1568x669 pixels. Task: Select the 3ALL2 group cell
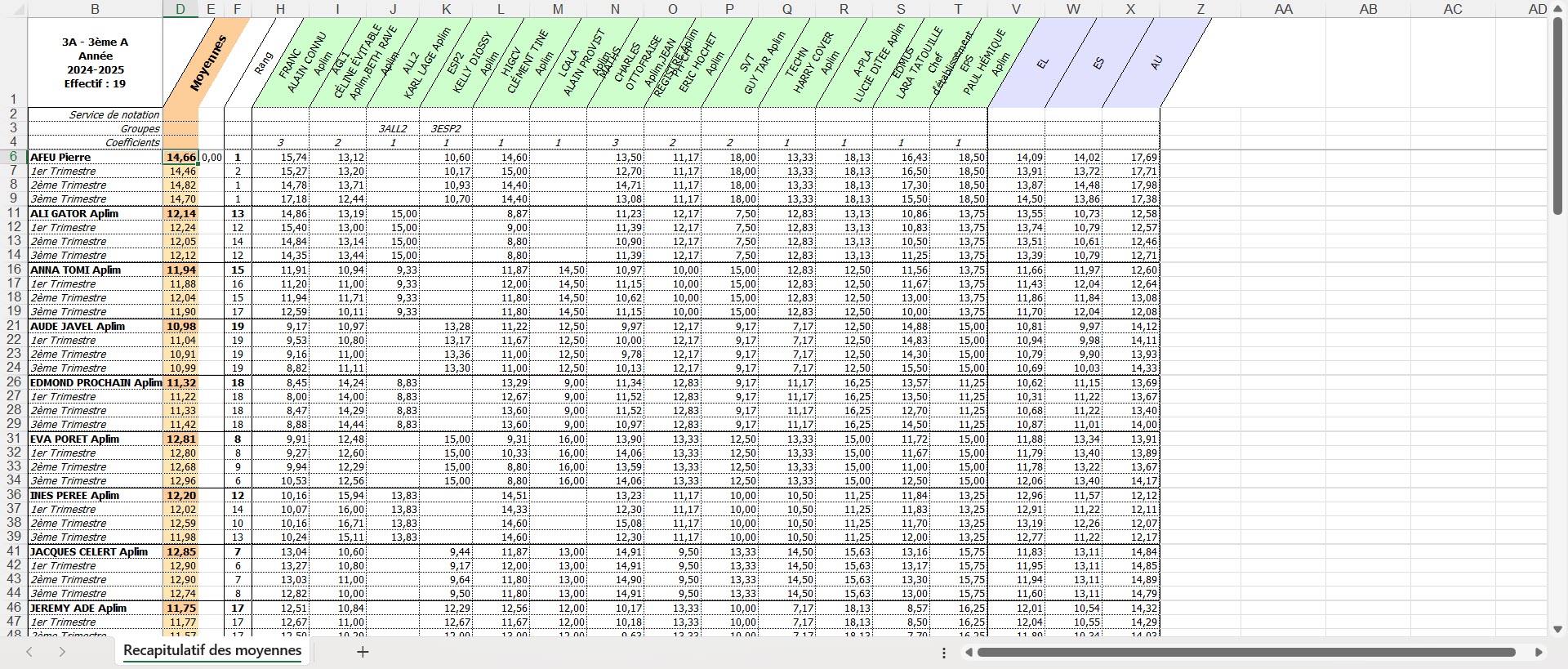(393, 129)
